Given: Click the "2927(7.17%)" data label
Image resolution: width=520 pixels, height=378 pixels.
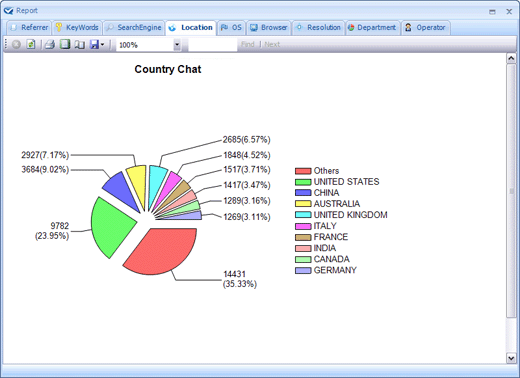Looking at the screenshot, I should tap(45, 155).
